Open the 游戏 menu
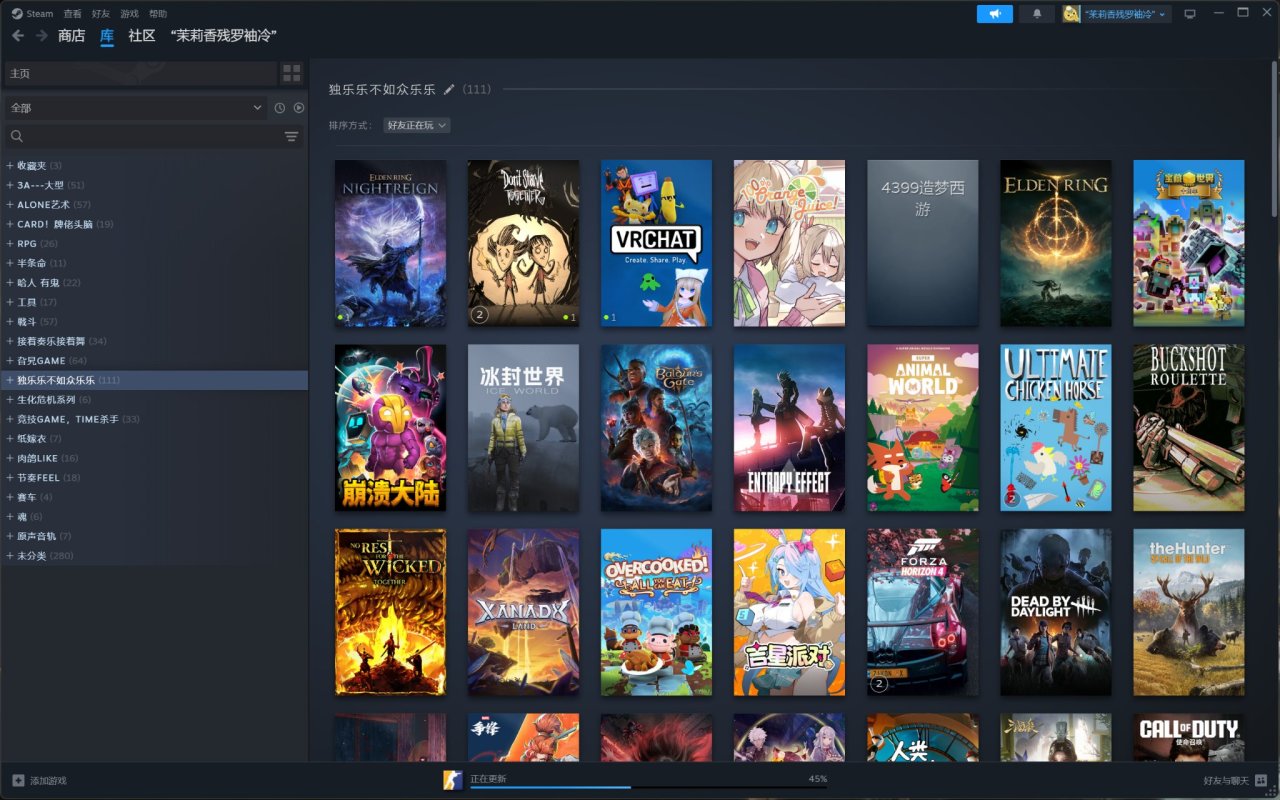The width and height of the screenshot is (1280, 800). point(129,14)
